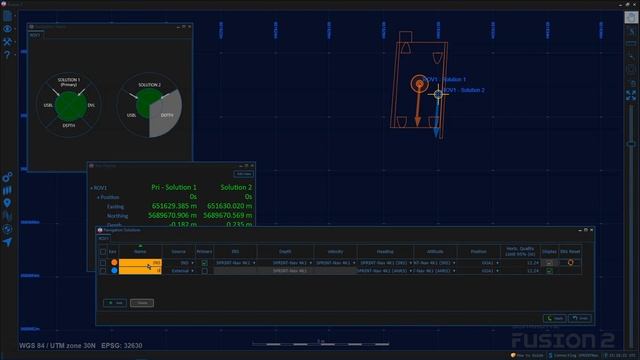Image resolution: width=640 pixels, height=360 pixels.
Task: Open INS column dropdown in first row
Action: (x=236, y=263)
